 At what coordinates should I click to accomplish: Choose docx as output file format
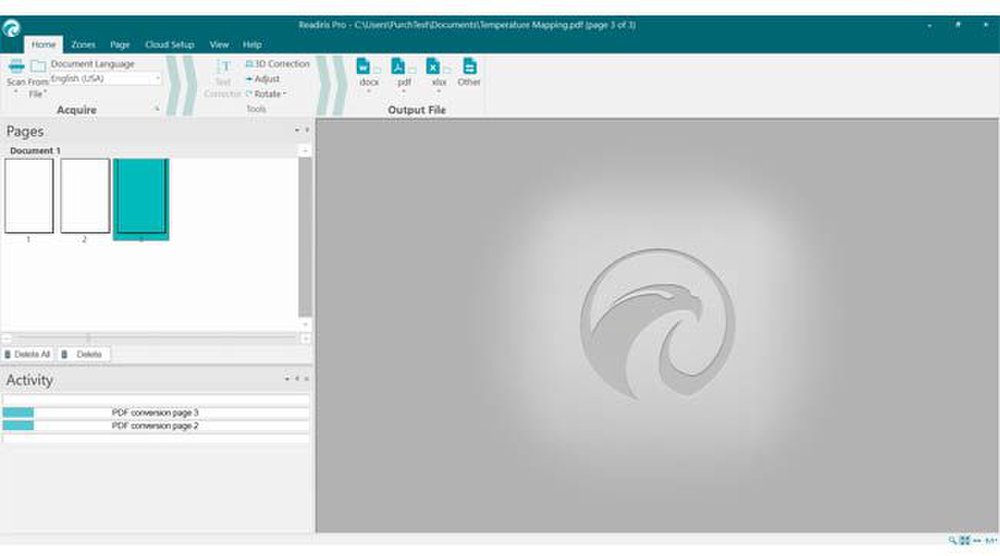click(364, 67)
